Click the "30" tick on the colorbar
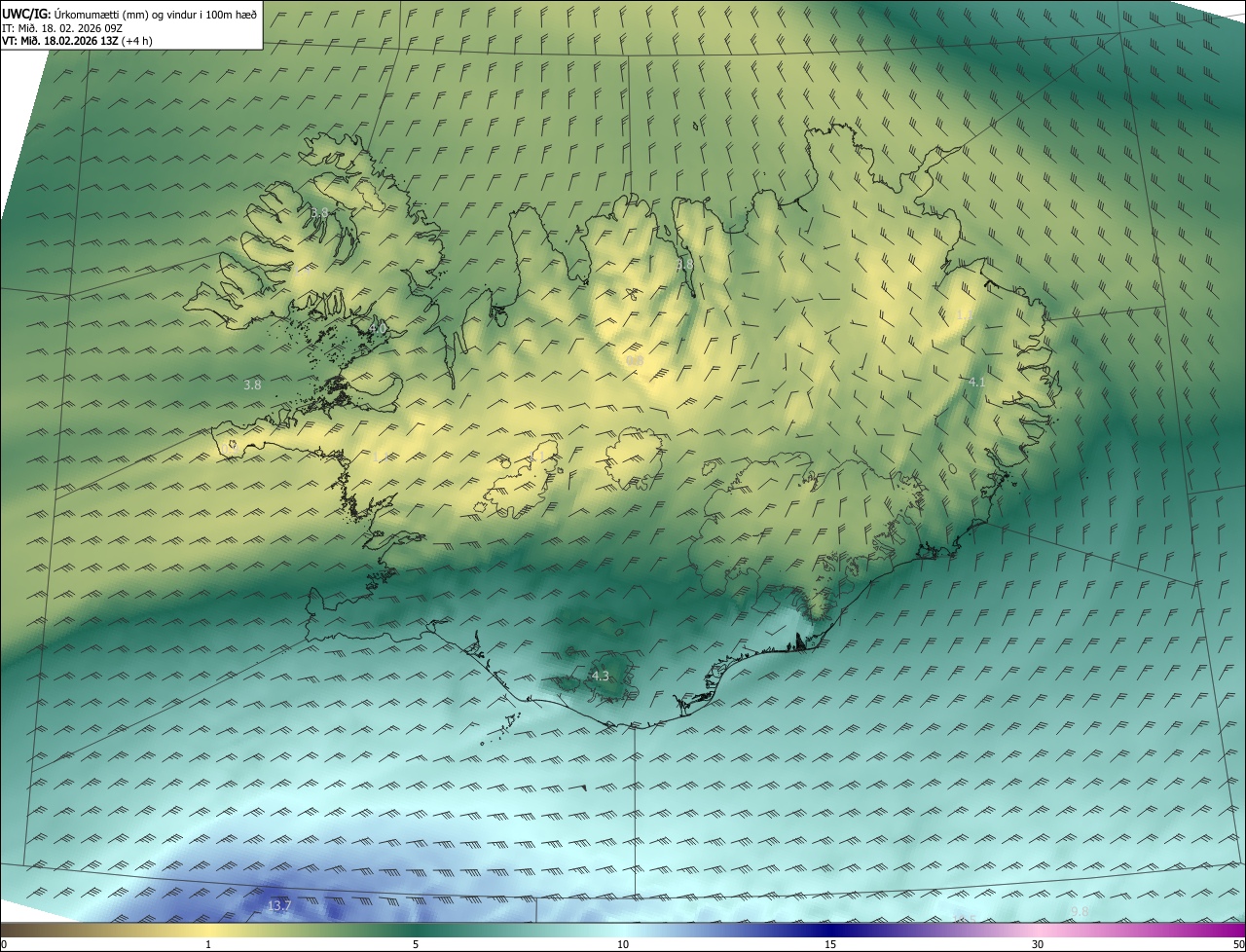Screen dimensions: 1246x952 (1038, 944)
